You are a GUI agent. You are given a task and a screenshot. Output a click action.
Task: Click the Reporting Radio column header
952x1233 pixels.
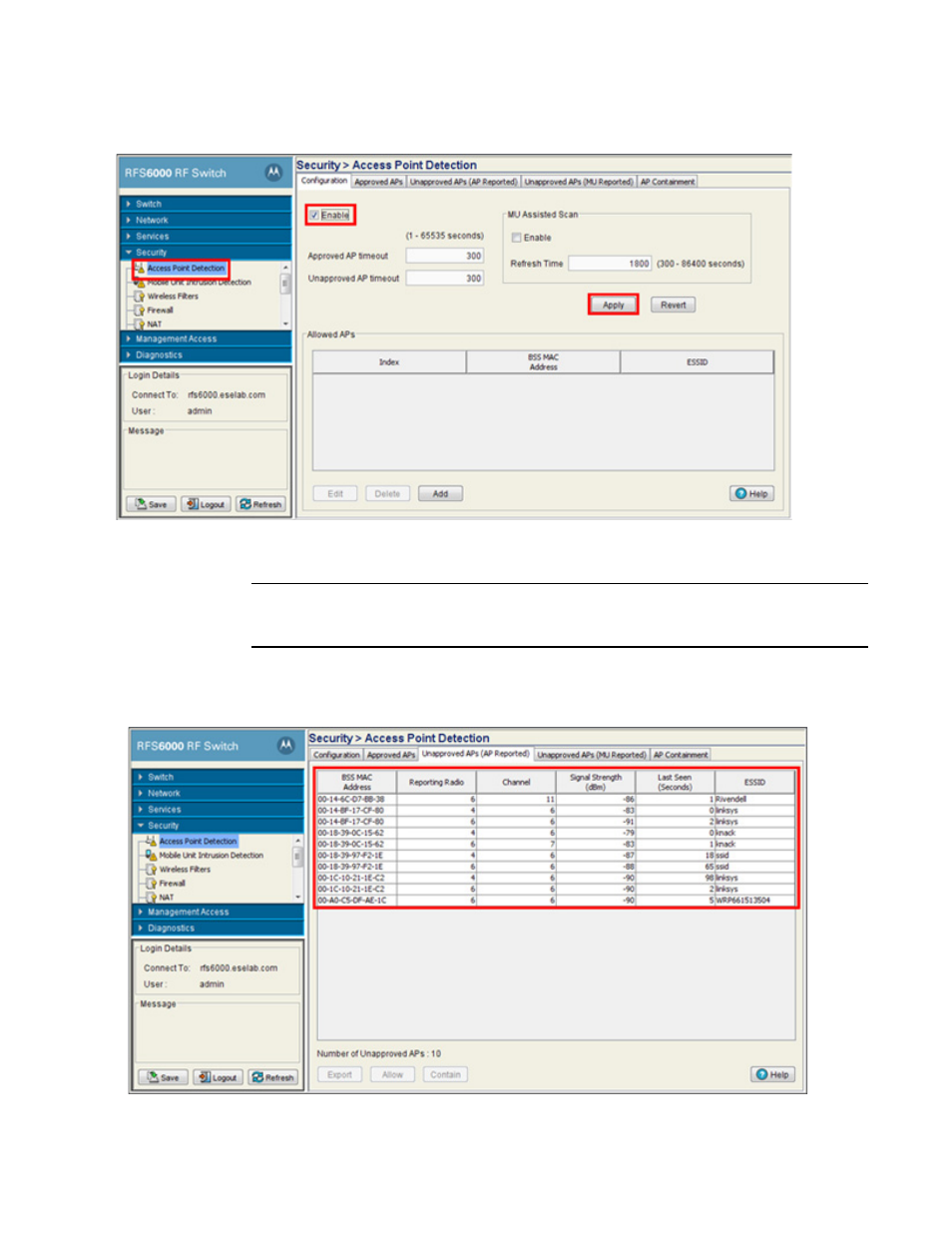[x=437, y=782]
